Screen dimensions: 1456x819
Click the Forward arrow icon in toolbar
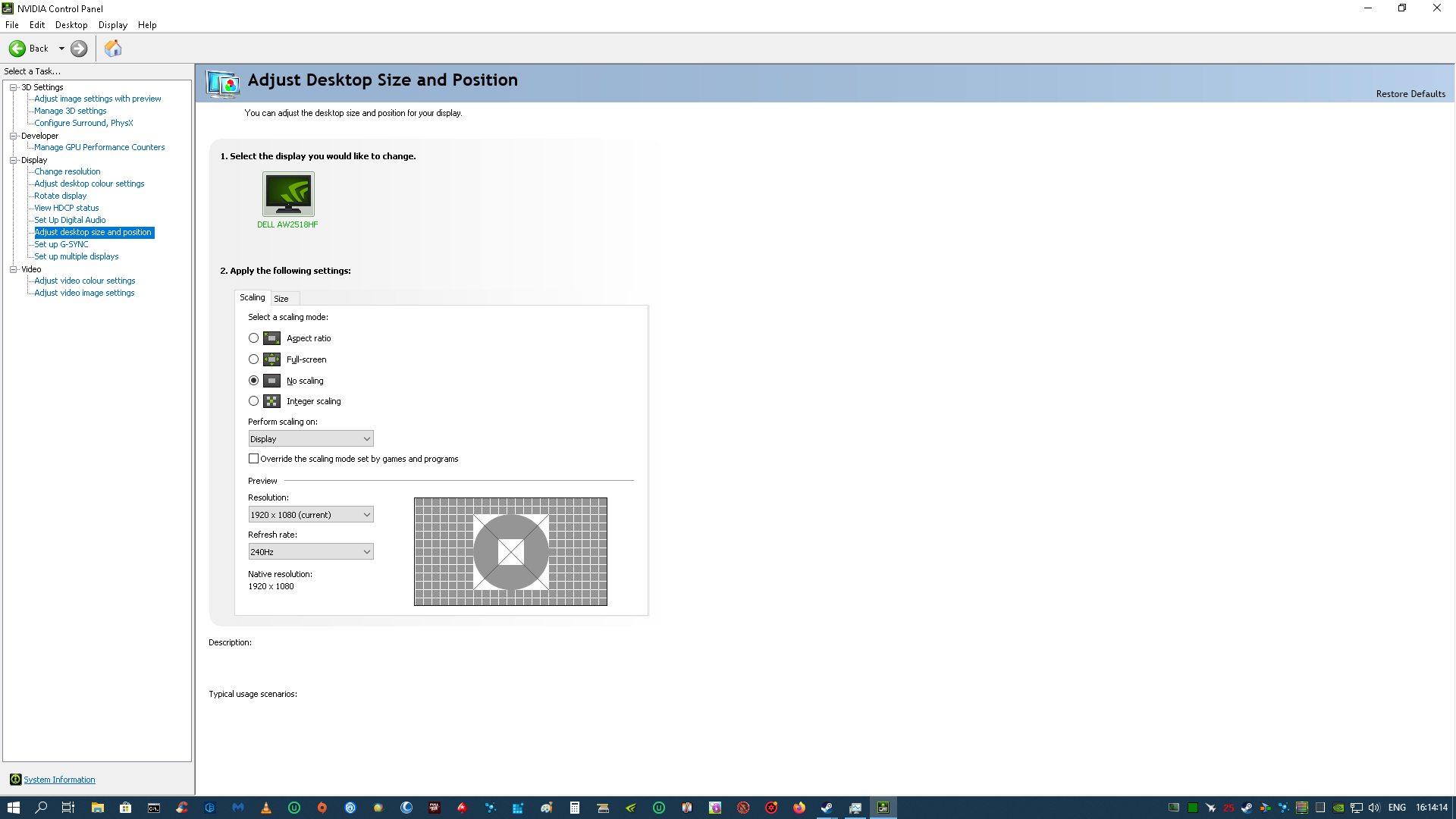click(x=79, y=49)
